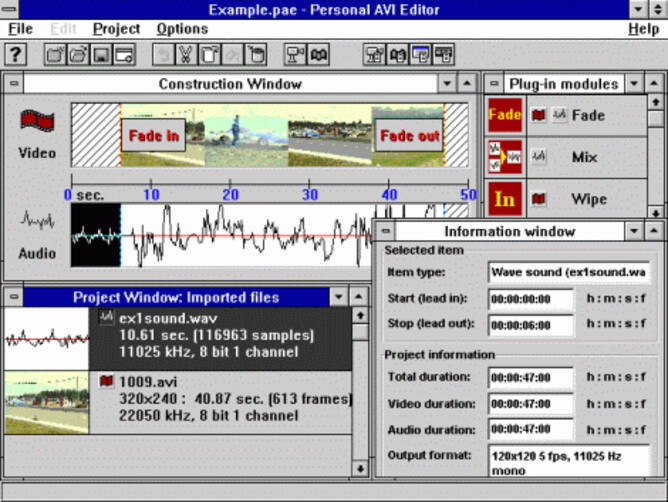668x502 pixels.
Task: Click the Stop (lead out) time field
Action: point(531,325)
